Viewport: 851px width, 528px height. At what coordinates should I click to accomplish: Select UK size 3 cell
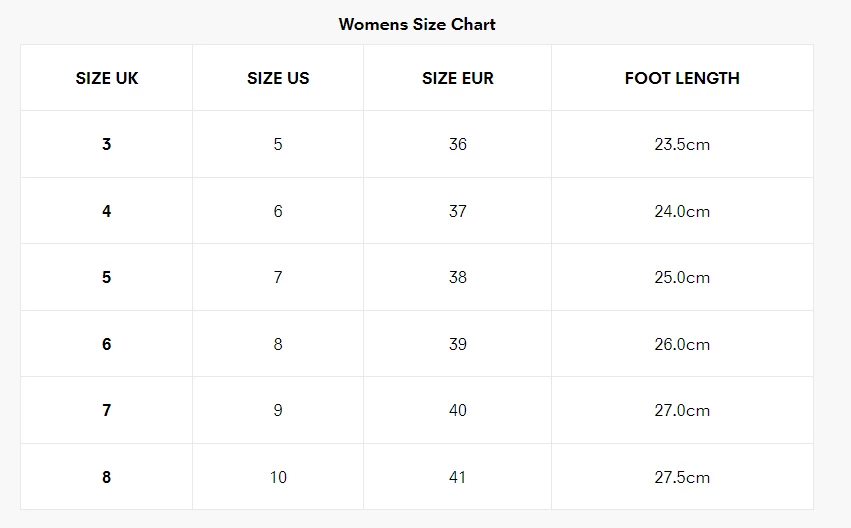coord(107,144)
